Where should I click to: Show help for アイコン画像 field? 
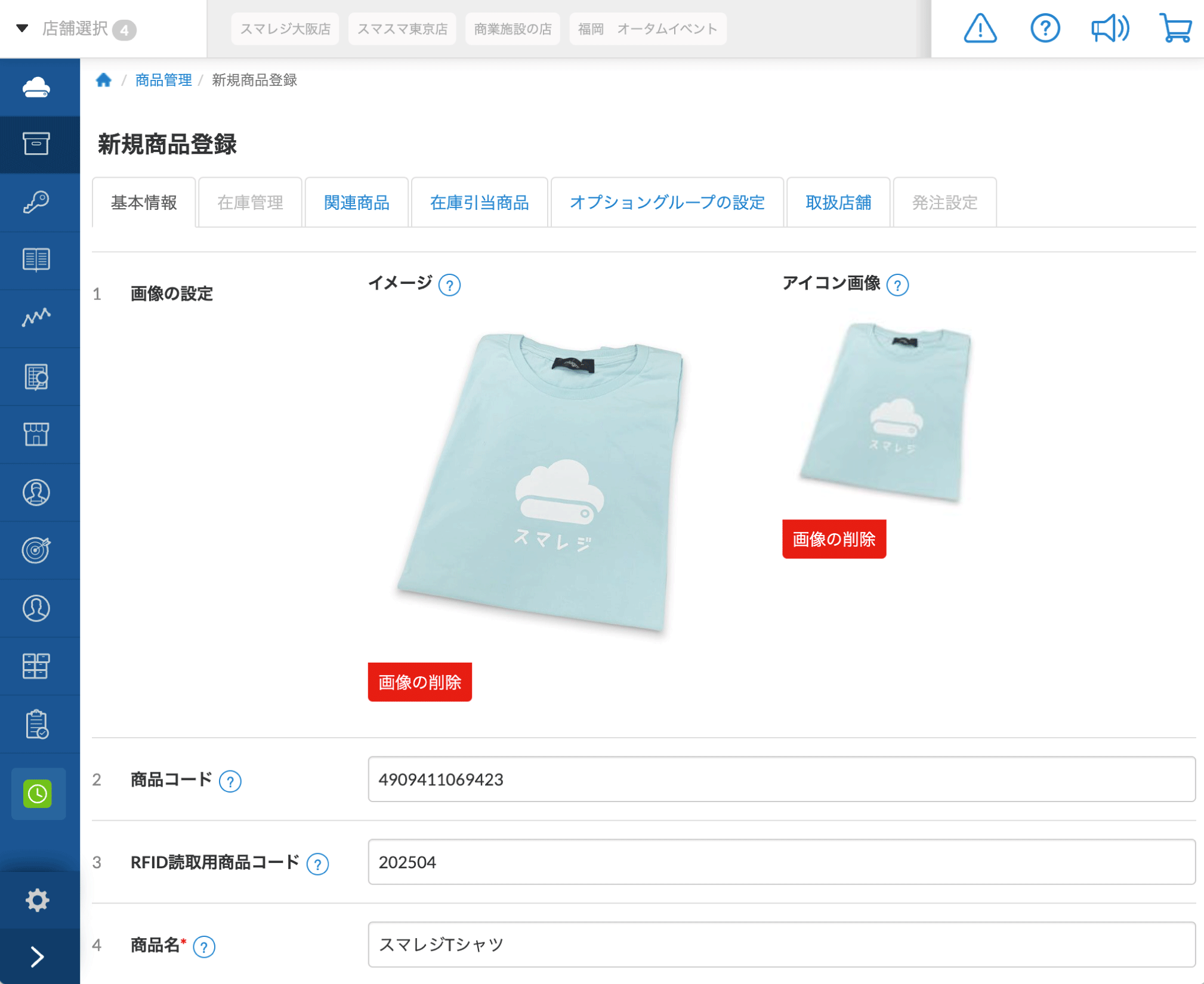(897, 285)
